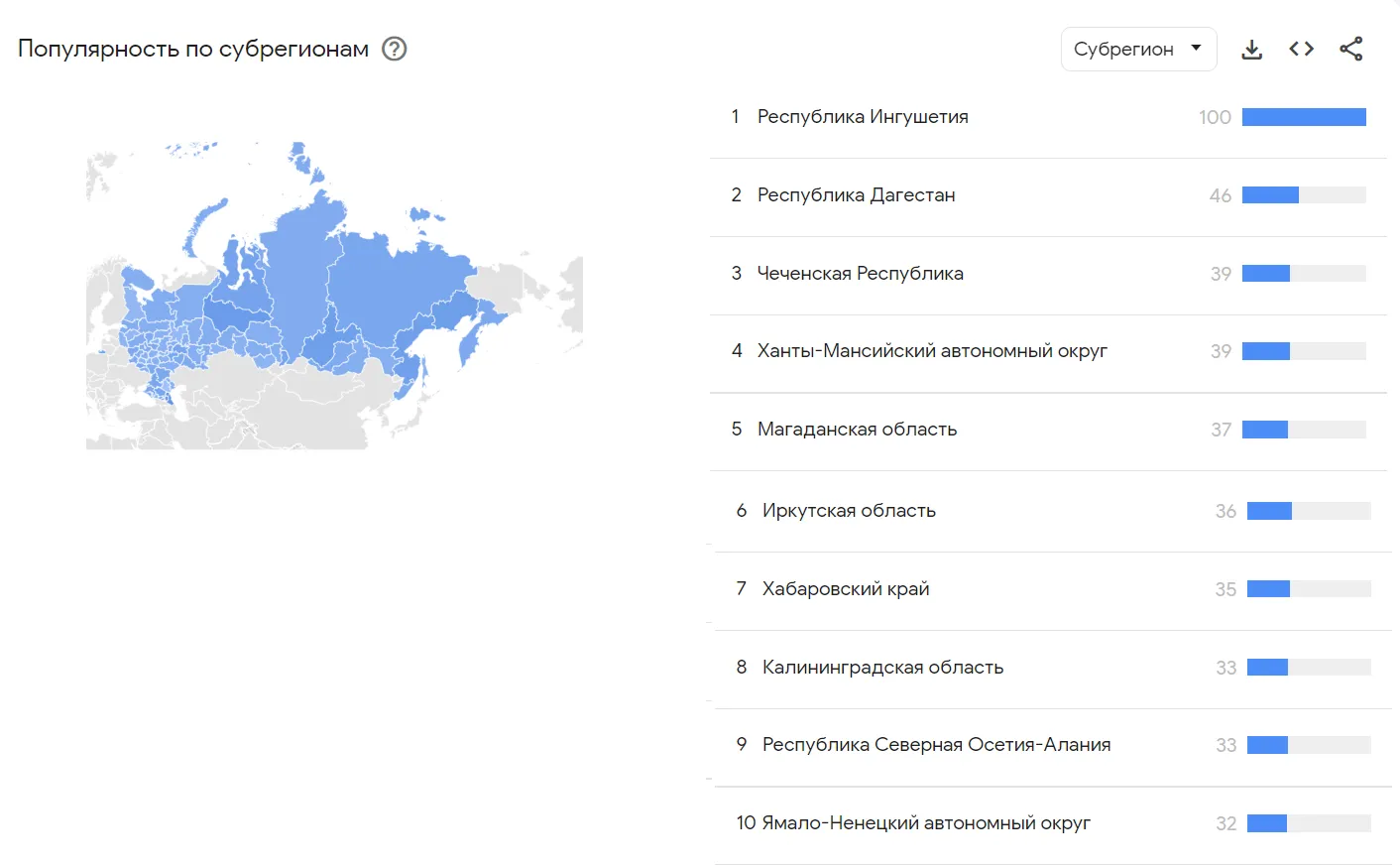Open the Чеченская Республика entry
The height and width of the screenshot is (867, 1400).
[x=860, y=274]
